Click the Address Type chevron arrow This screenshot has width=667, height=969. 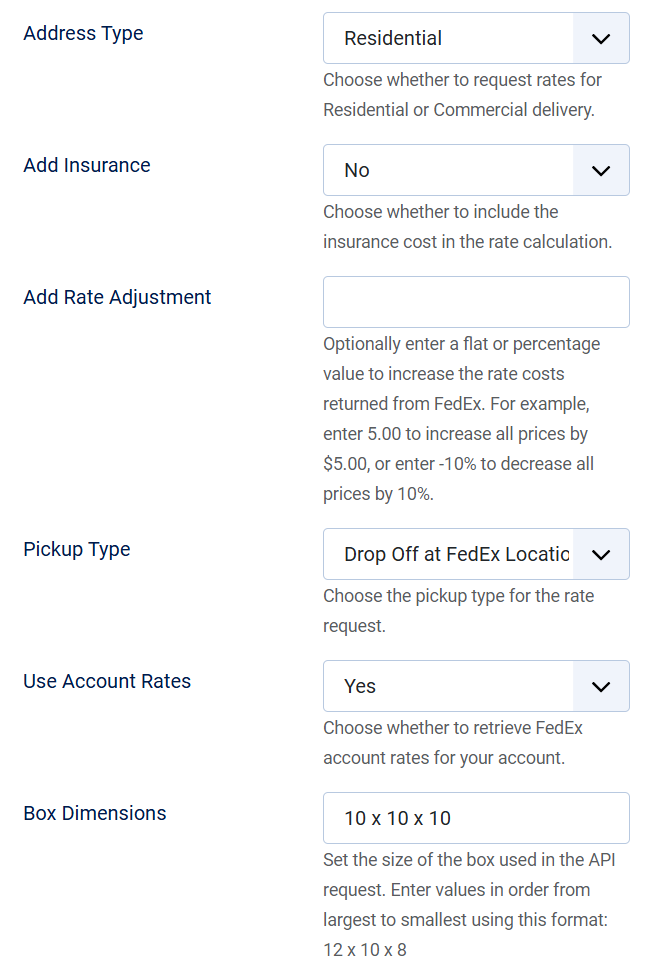pos(601,38)
